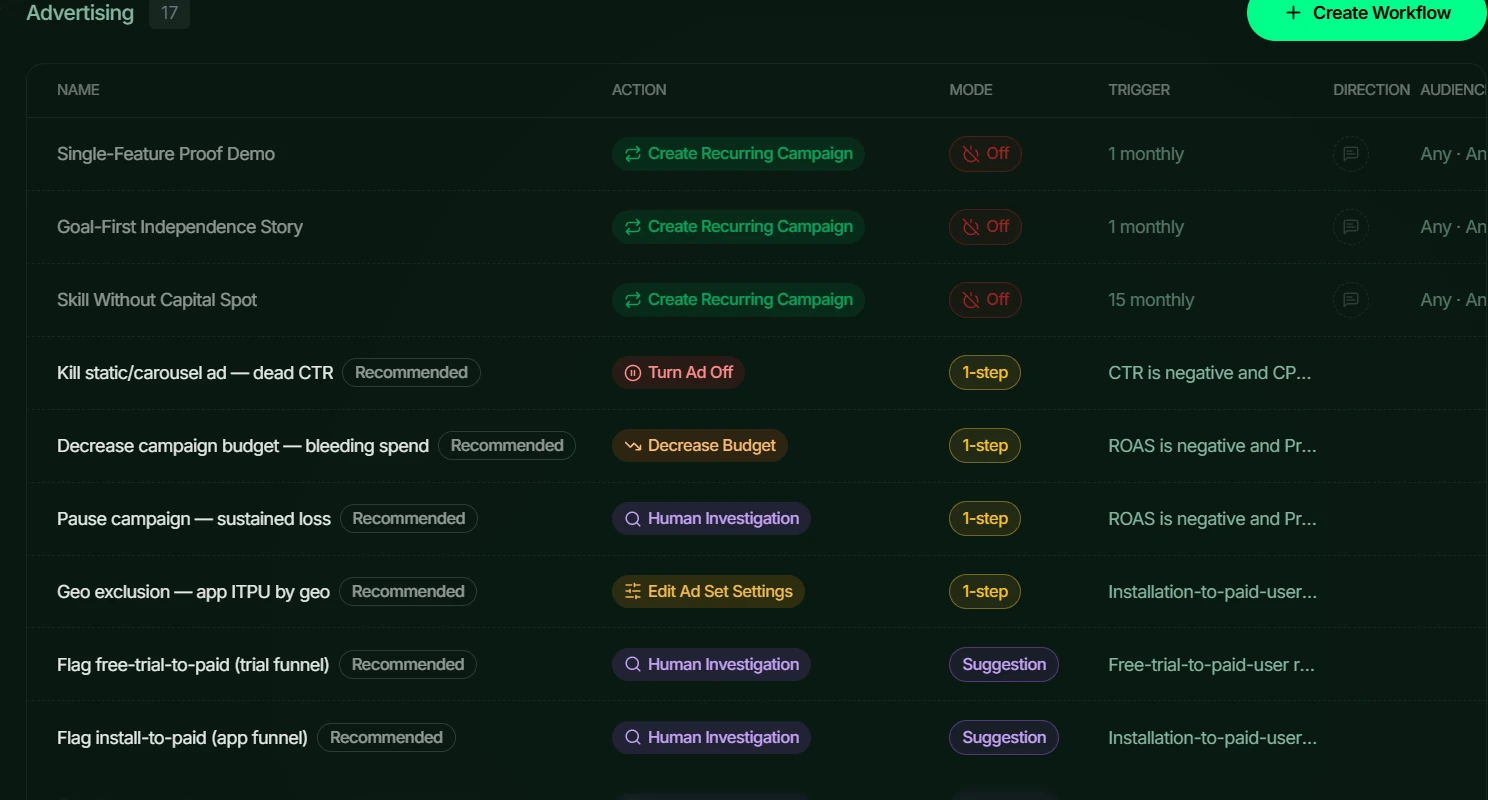The image size is (1488, 800).
Task: Open the Goal-First Independence Story workflow
Action: click(180, 227)
